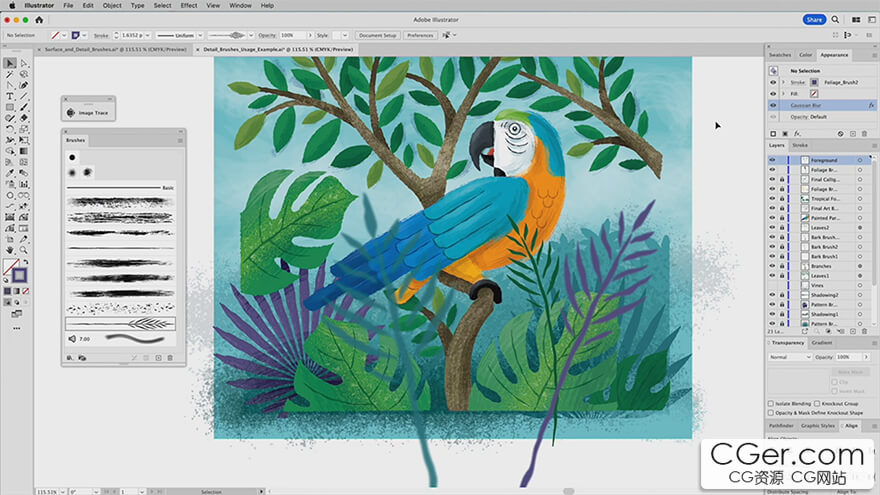Screen dimensions: 880x495
Task: Select the Rectangle tool
Action: point(10,107)
